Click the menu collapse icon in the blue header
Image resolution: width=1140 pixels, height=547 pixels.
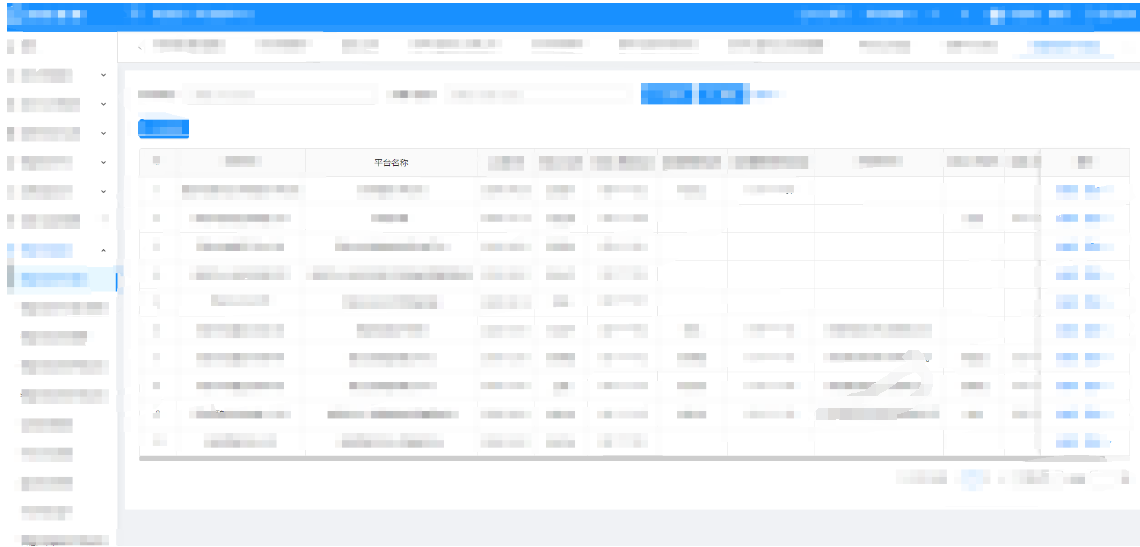click(x=137, y=15)
